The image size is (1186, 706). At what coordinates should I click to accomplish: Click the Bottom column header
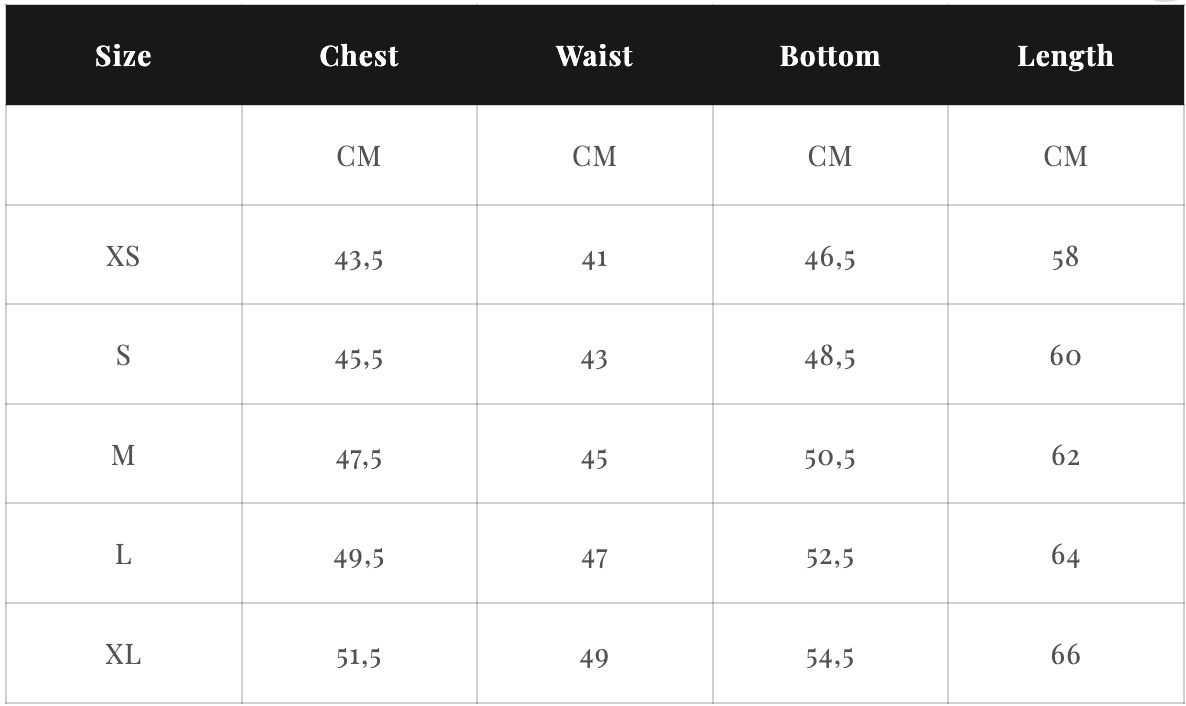pyautogui.click(x=830, y=56)
